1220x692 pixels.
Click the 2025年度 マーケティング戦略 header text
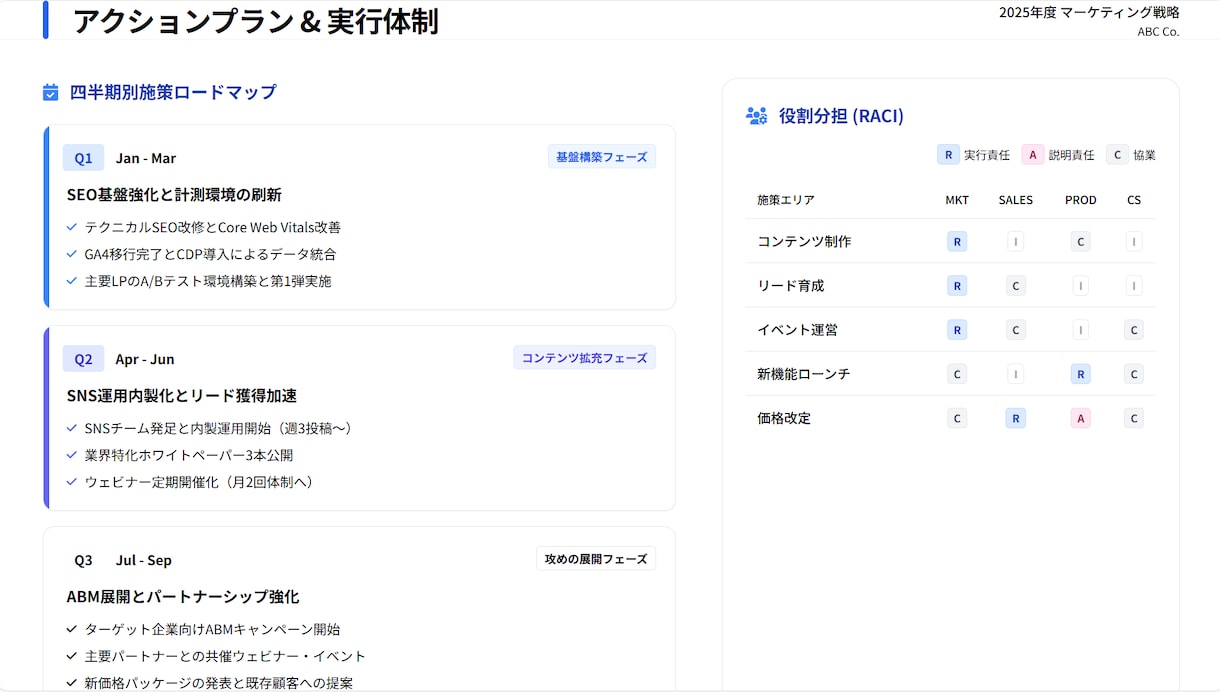coord(1089,12)
